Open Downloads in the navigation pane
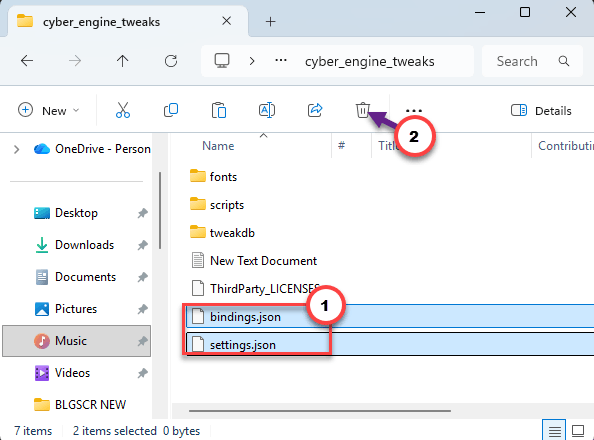The width and height of the screenshot is (594, 440). point(84,245)
